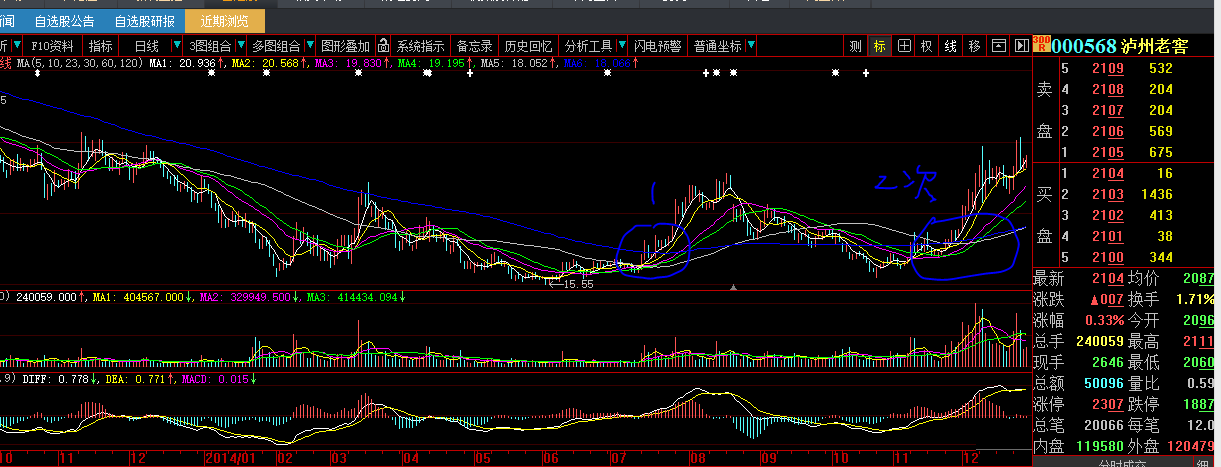Click the 300R badge next to stock code
The width and height of the screenshot is (1221, 467).
(x=1041, y=45)
